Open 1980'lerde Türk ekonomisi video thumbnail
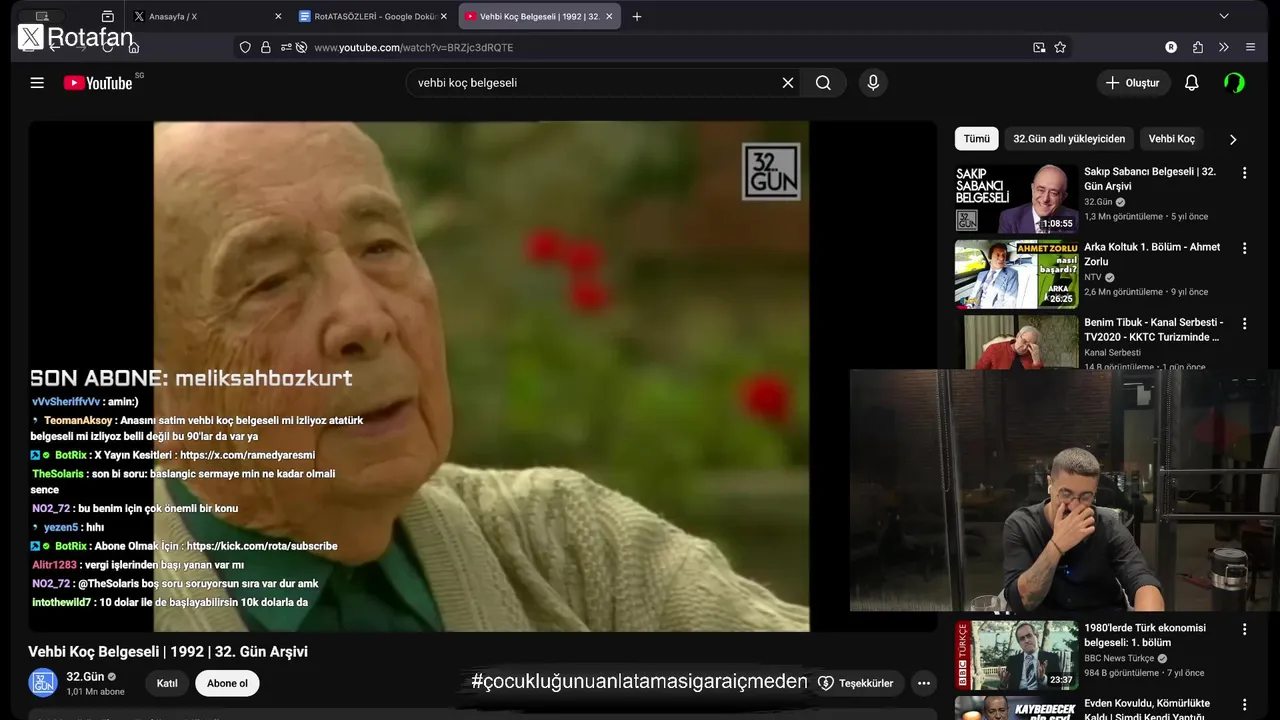Screen dimensions: 1280x720 (1016, 655)
